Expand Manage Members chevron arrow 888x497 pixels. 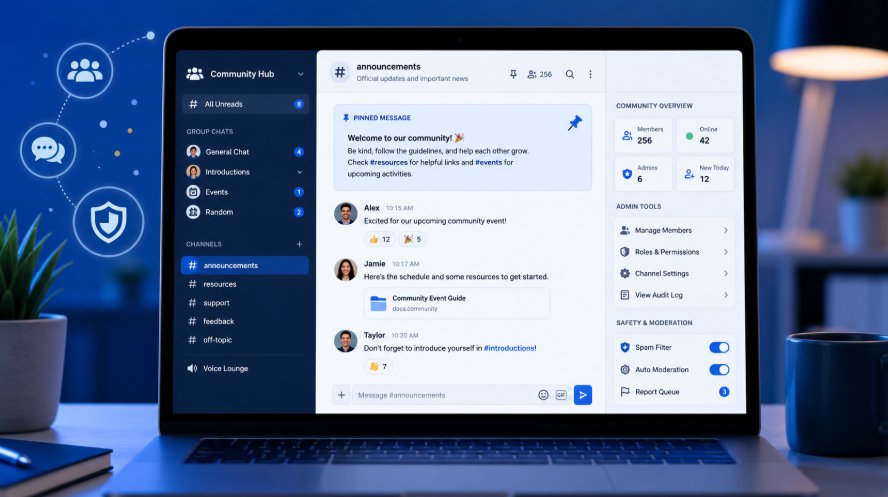pos(725,230)
